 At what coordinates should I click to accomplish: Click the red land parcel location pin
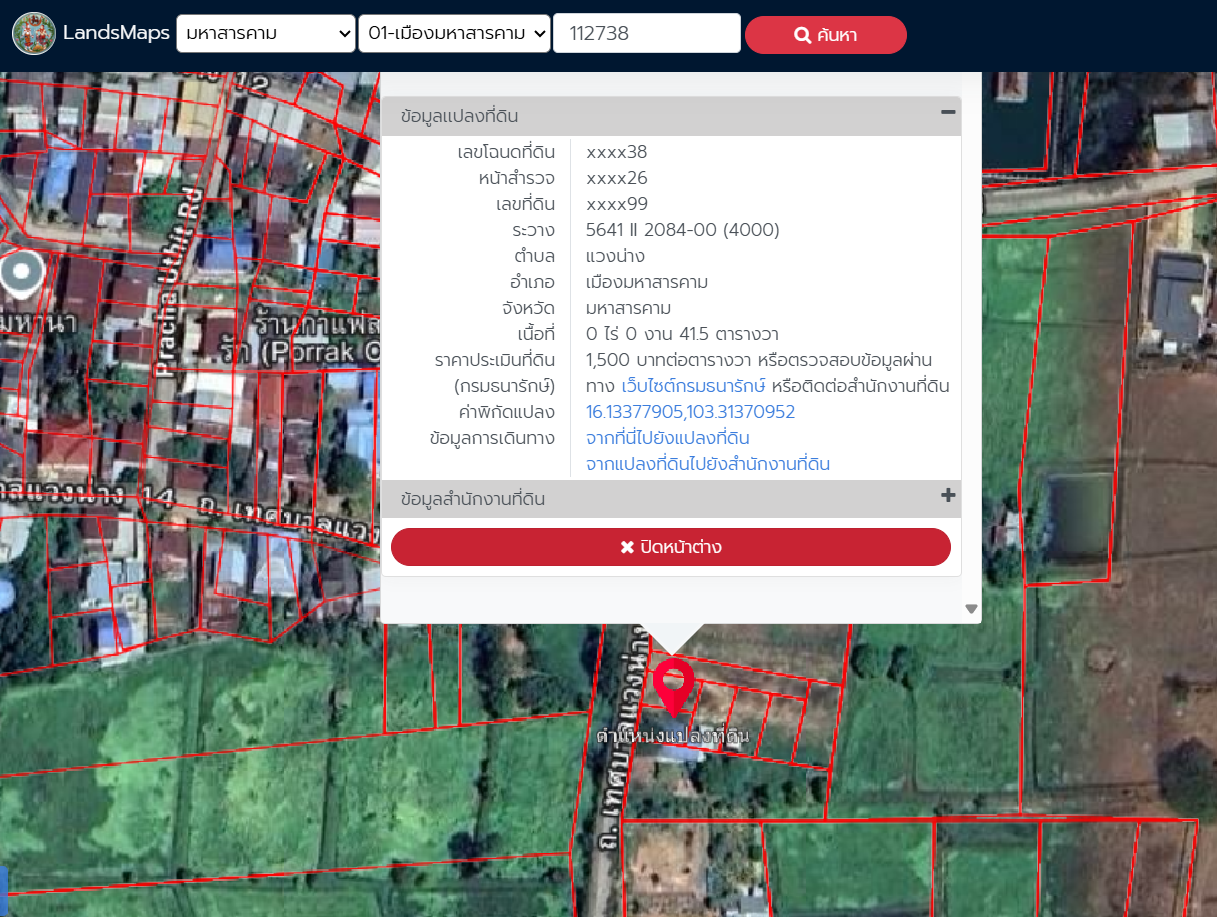coord(674,681)
